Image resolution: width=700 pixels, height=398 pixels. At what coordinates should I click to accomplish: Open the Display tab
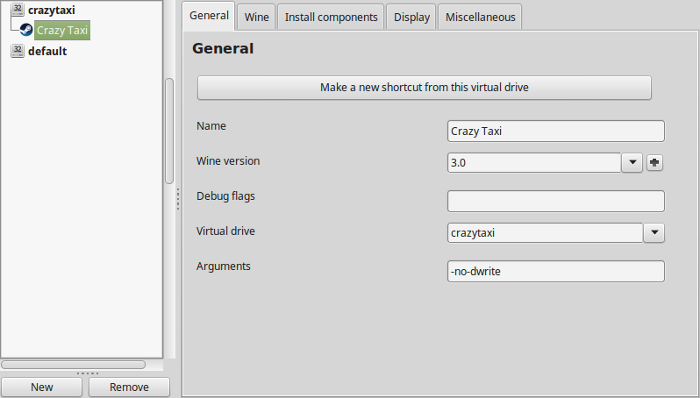point(412,17)
